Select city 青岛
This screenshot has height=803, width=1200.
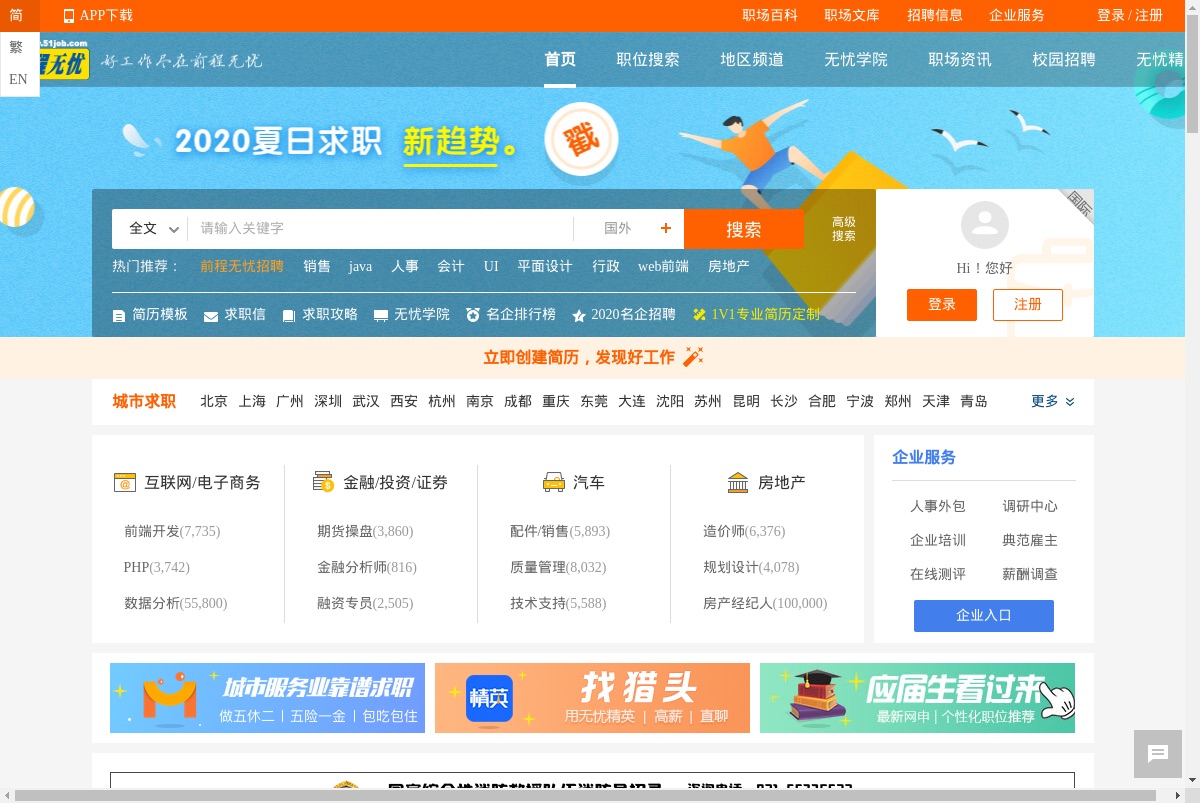point(974,401)
